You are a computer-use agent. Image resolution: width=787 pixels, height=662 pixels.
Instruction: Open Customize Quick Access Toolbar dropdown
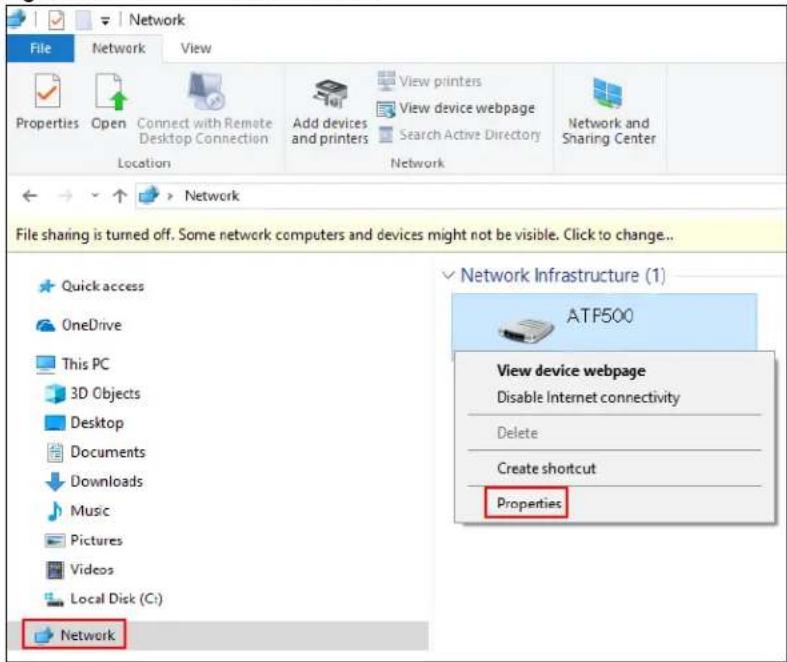click(105, 21)
